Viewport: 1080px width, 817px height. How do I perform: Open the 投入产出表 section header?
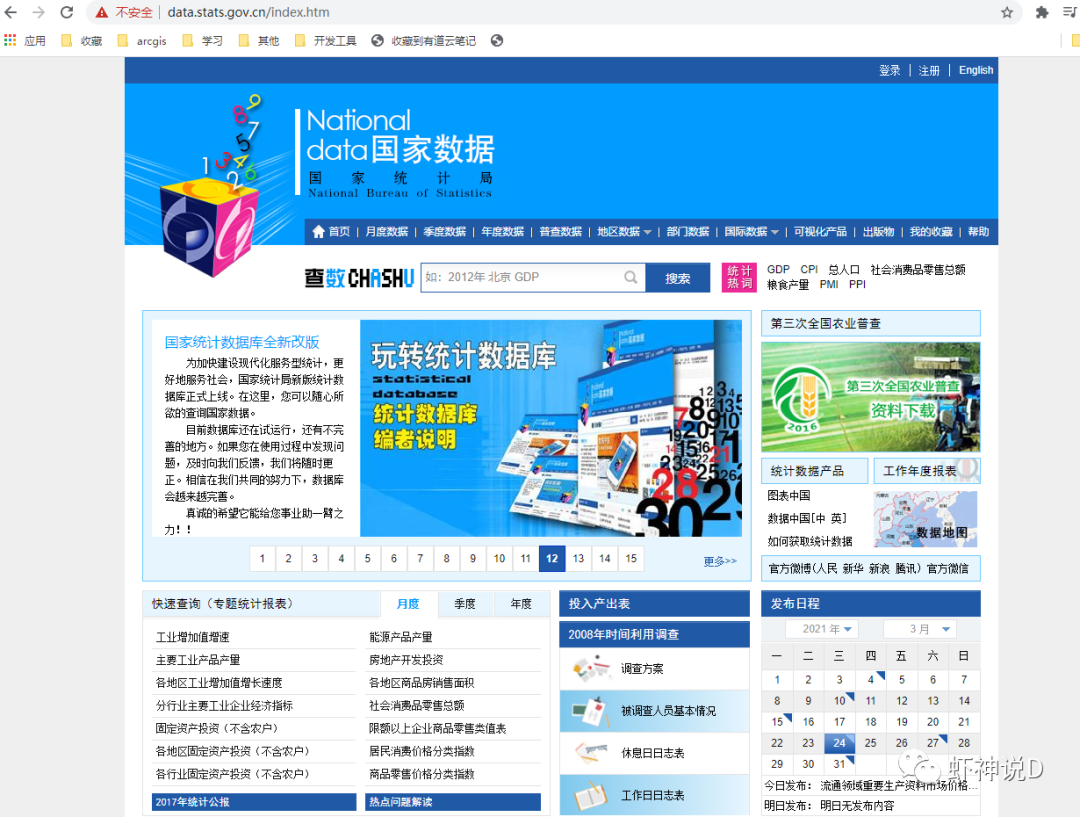(x=654, y=604)
